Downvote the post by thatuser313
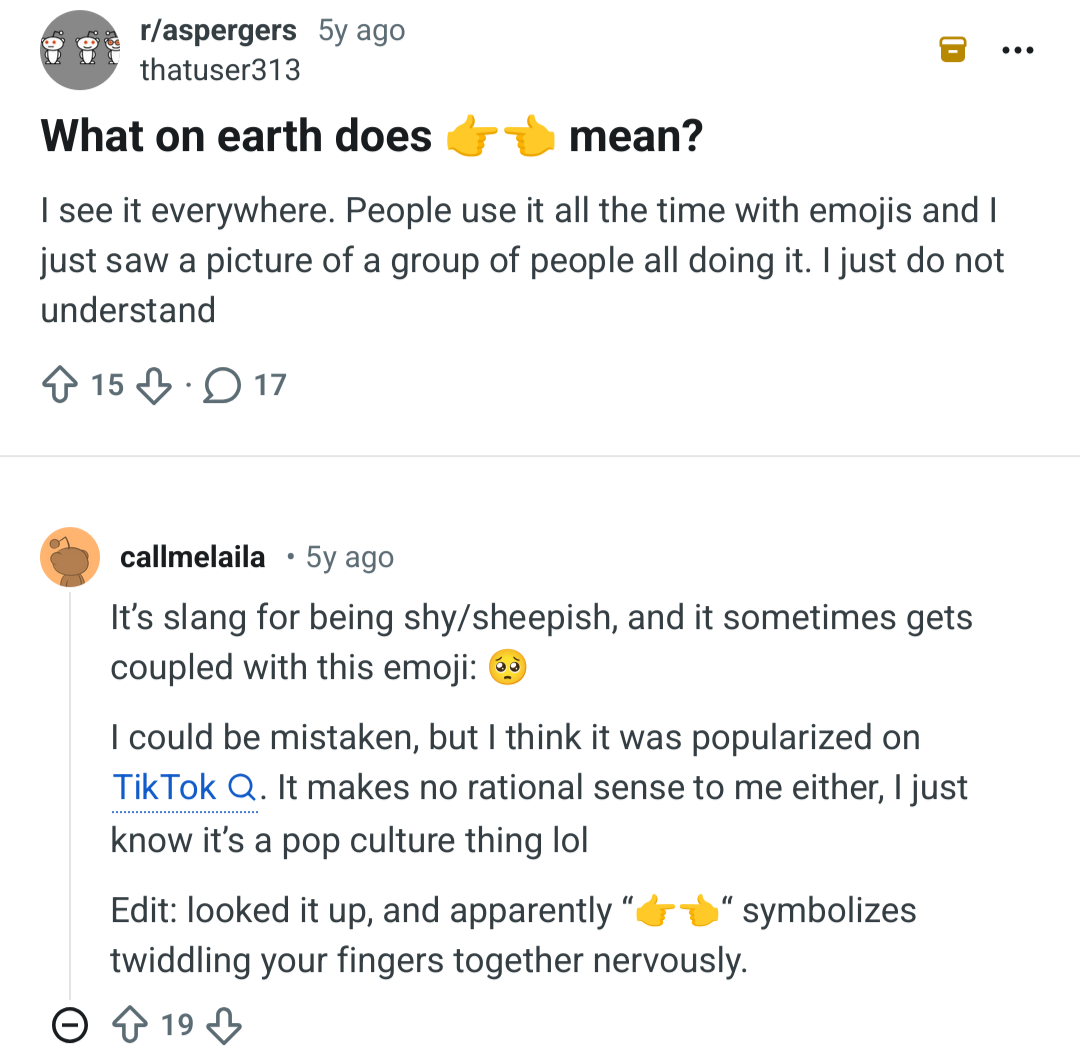 (x=152, y=385)
